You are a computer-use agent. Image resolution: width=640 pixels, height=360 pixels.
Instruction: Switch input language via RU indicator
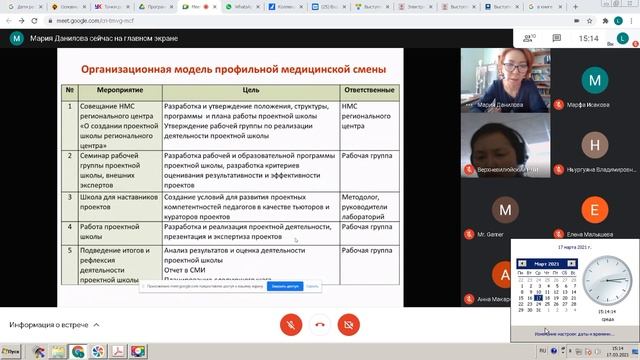[x=542, y=351]
